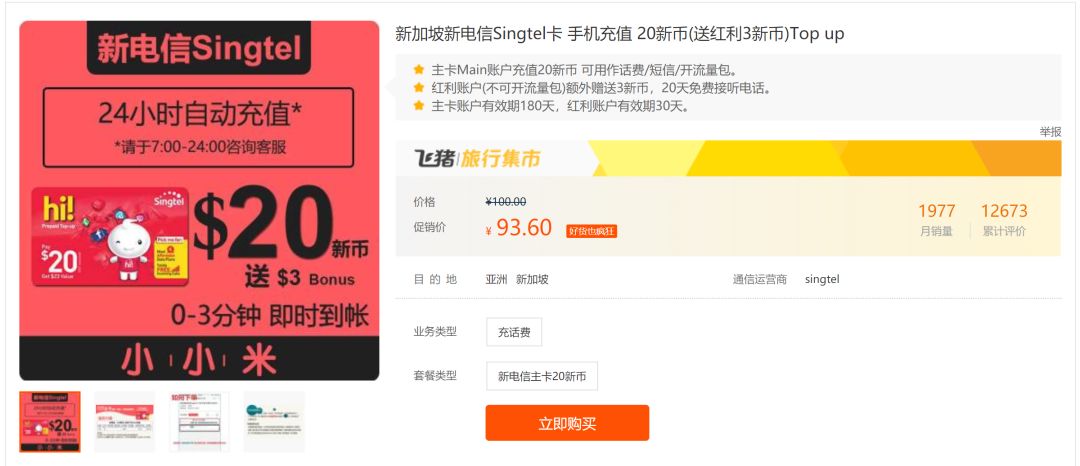The width and height of the screenshot is (1080, 466).
Task: Click the 好货也疯狂 promotion tag
Action: tap(592, 231)
